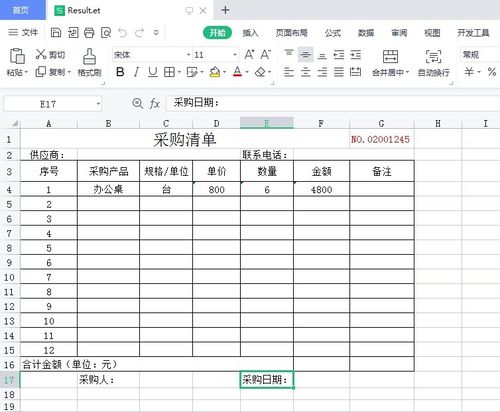Click the fill color bucket swatch
This screenshot has width=500, height=412.
tap(215, 72)
